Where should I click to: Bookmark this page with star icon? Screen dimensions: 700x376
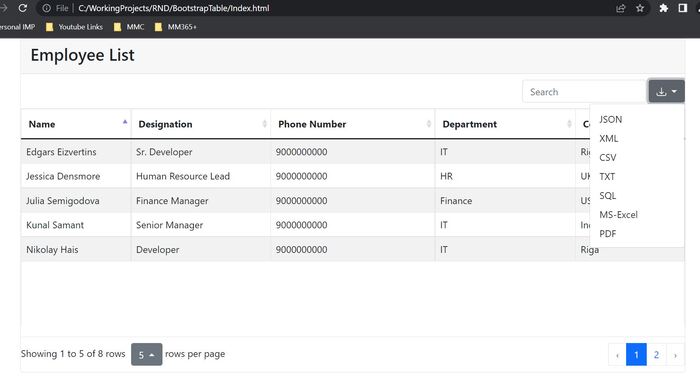640,8
